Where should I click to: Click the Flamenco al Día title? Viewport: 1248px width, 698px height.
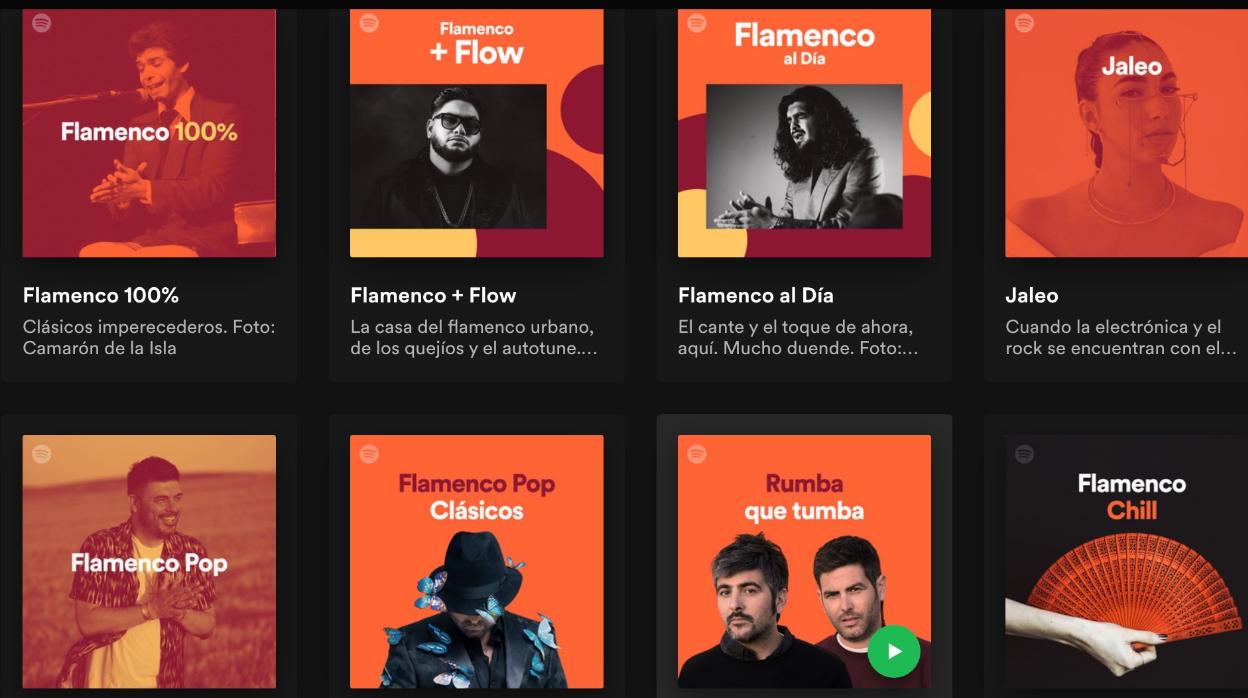pos(755,295)
